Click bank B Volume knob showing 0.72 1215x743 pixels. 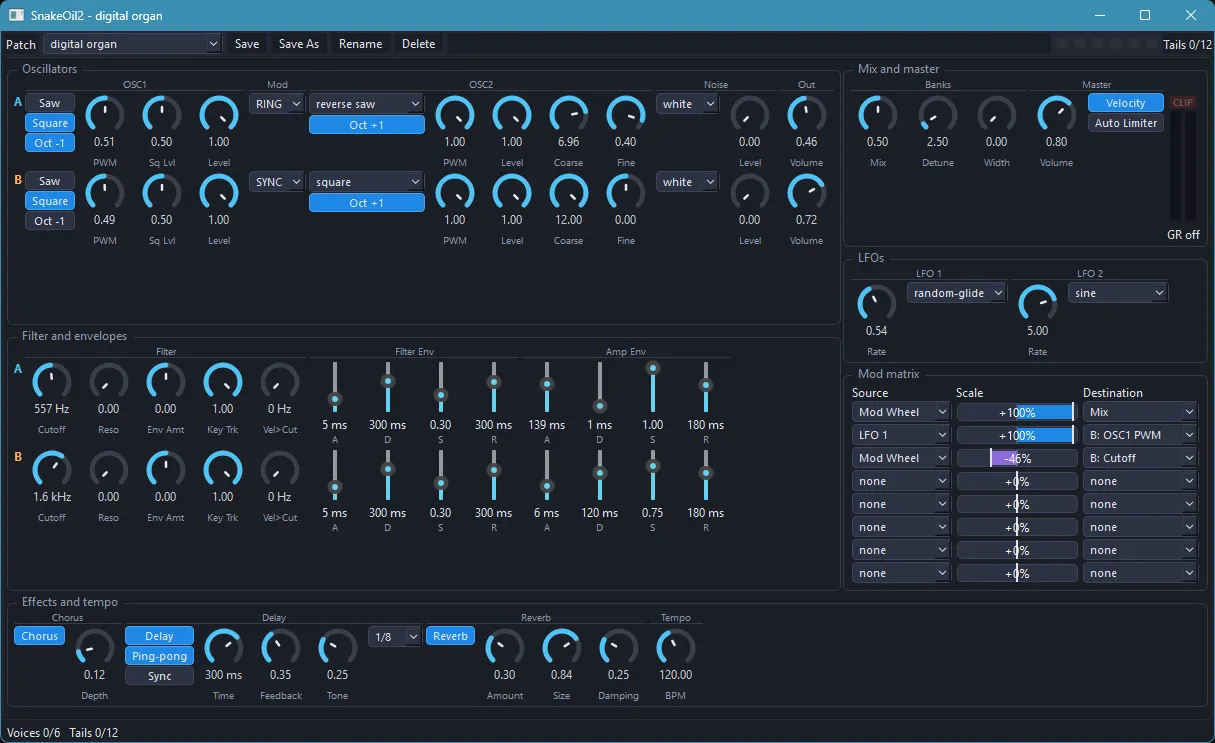point(806,193)
